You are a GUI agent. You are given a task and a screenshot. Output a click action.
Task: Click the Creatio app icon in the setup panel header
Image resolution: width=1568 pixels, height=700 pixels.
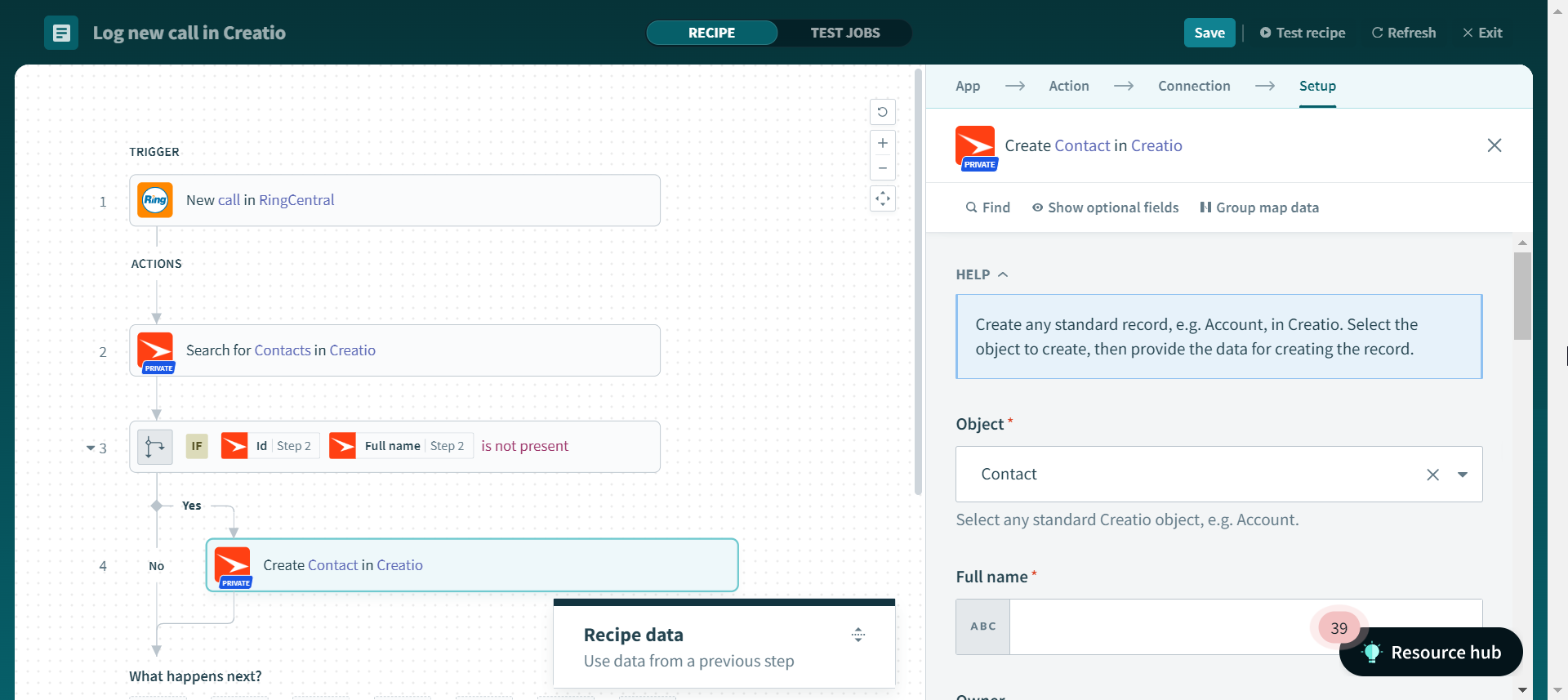pos(976,147)
